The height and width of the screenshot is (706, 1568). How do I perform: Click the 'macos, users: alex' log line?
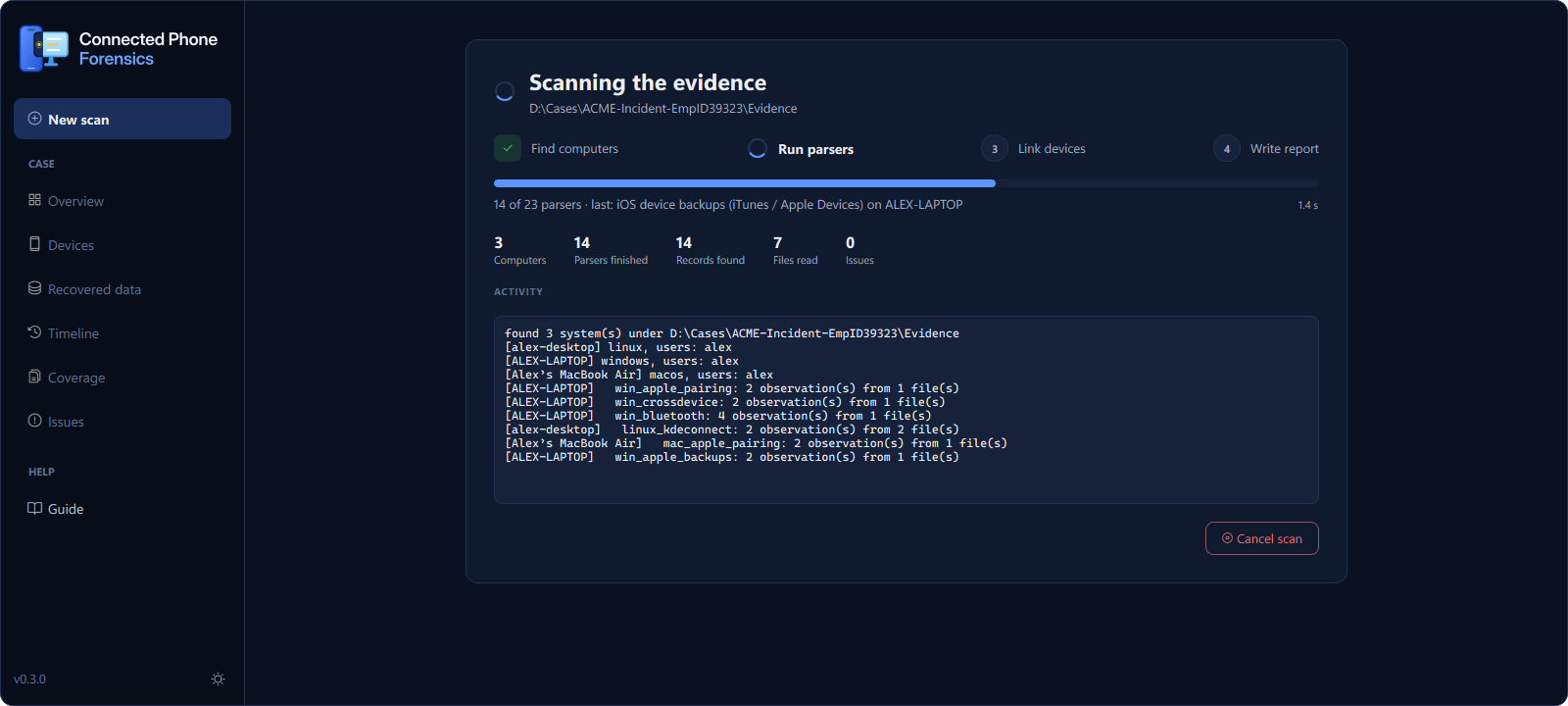[639, 375]
